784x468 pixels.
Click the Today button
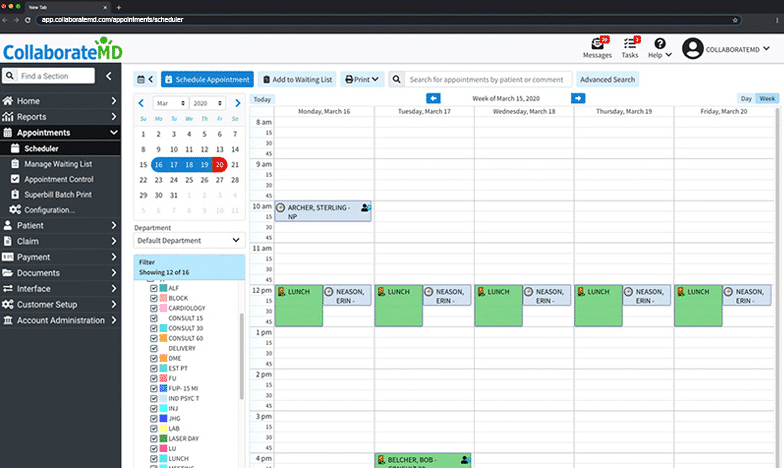click(262, 99)
